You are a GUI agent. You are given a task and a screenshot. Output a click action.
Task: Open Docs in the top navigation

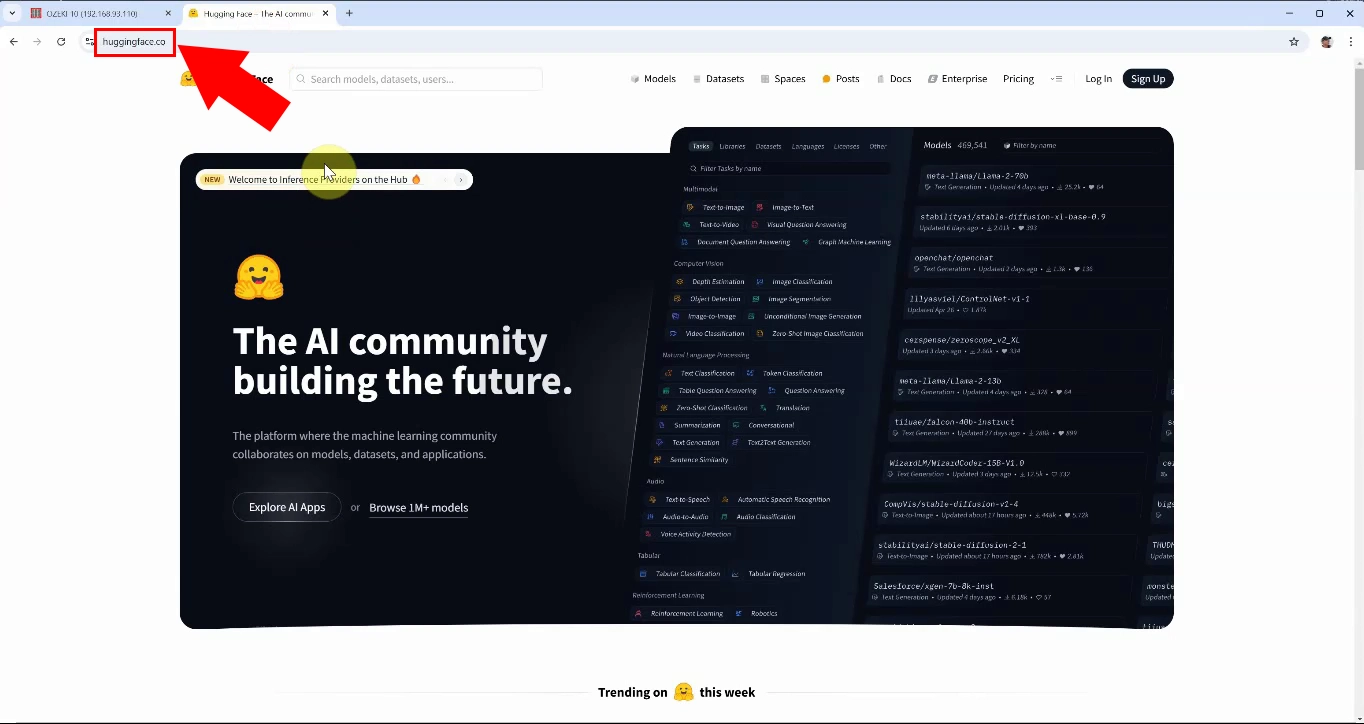(894, 79)
